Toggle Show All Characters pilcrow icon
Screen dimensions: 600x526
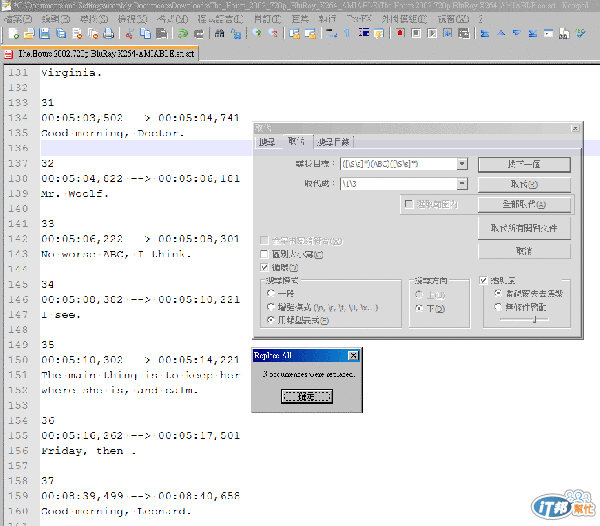point(347,34)
